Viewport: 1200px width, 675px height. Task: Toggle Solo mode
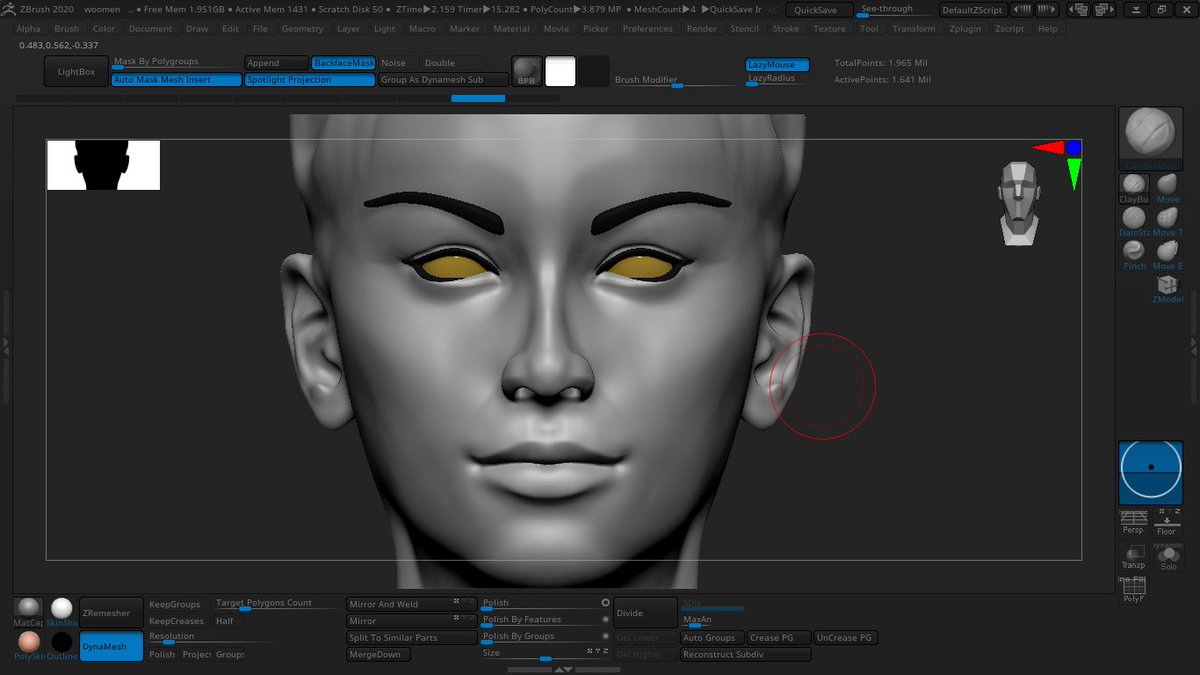click(1167, 557)
